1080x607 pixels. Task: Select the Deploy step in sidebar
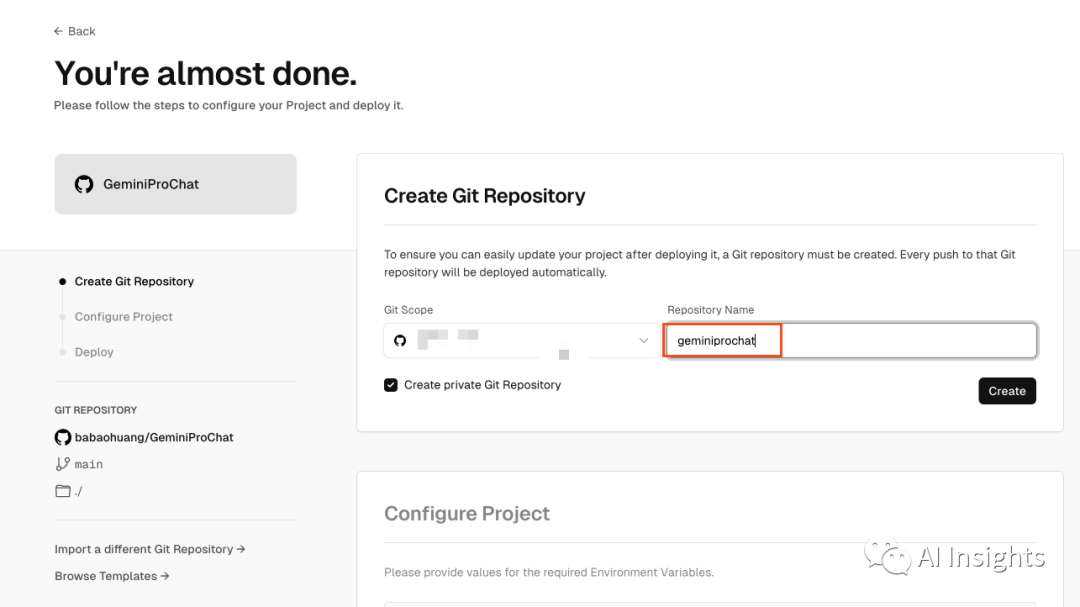click(94, 352)
